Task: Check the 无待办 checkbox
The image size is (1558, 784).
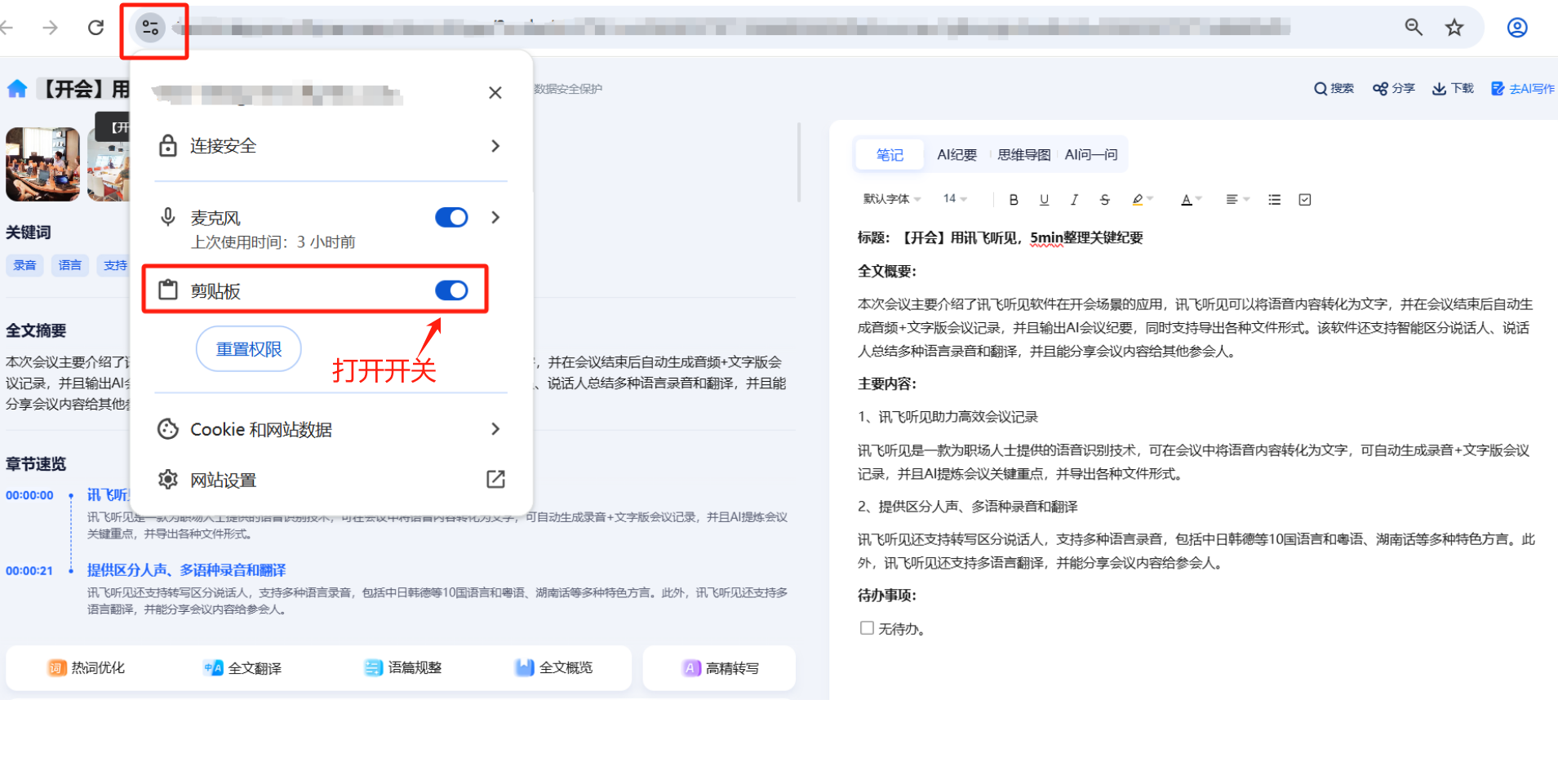Action: (x=867, y=628)
